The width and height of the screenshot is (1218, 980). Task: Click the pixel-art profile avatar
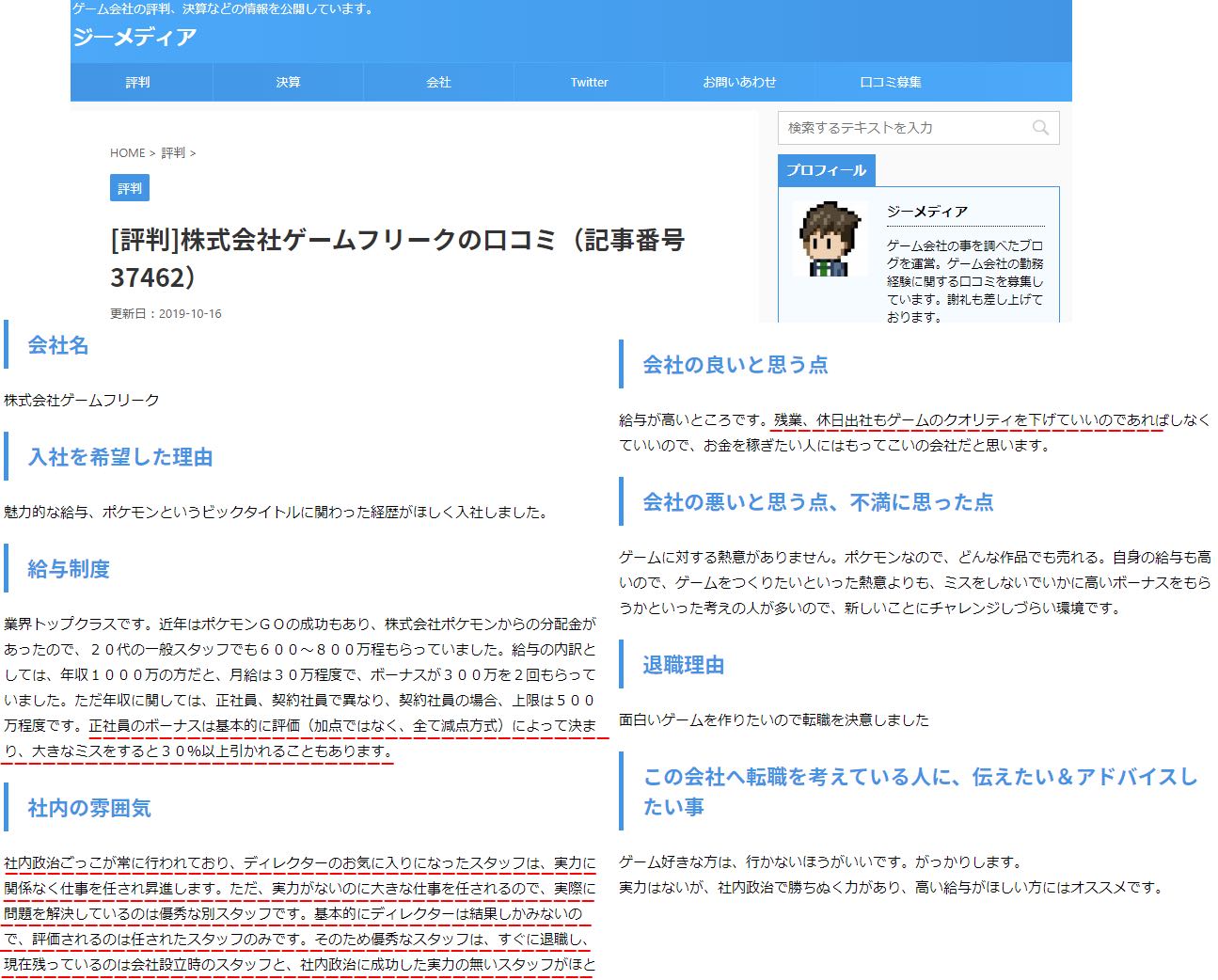(x=825, y=241)
